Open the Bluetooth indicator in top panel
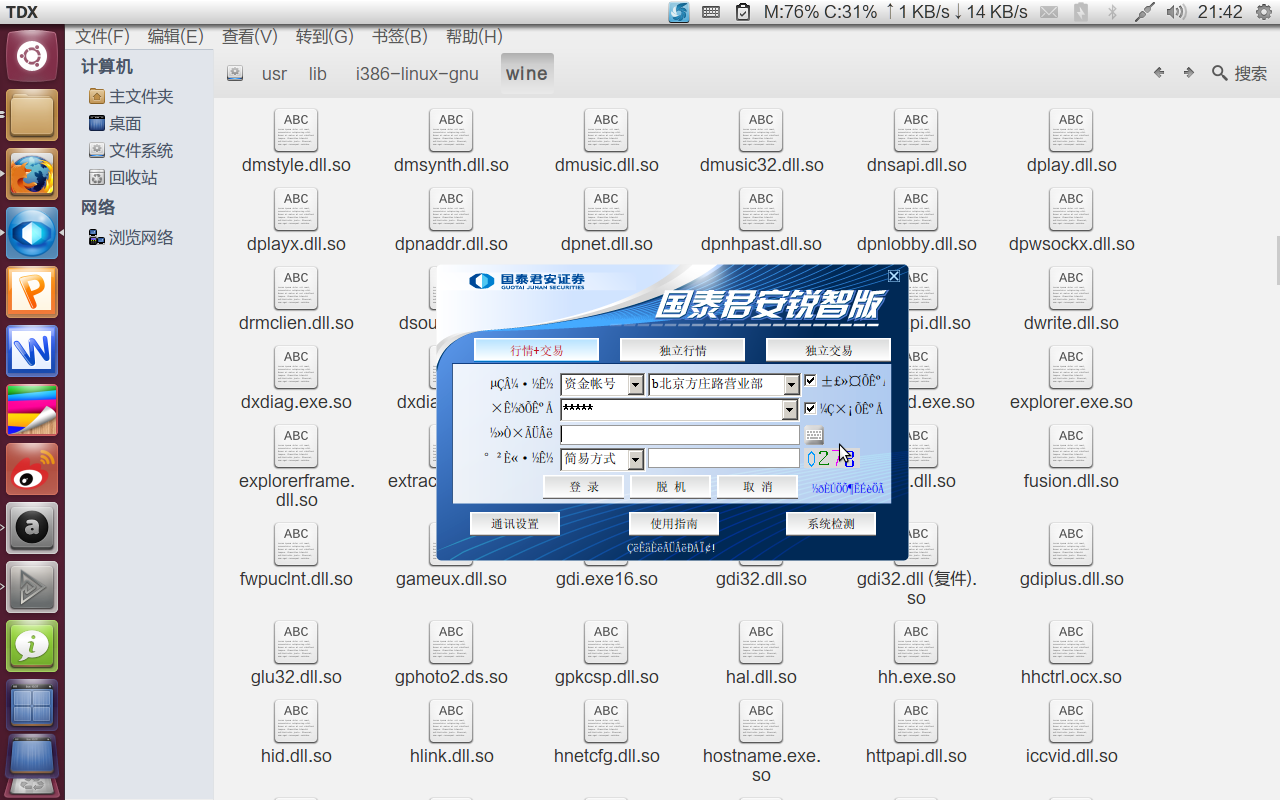 click(1112, 12)
